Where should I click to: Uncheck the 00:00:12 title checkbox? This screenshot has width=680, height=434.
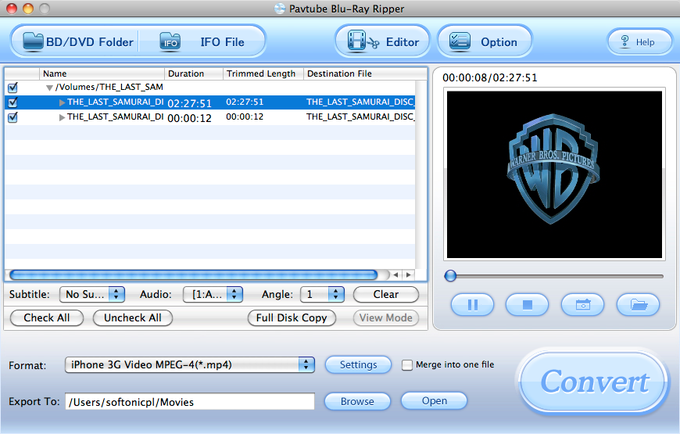click(x=13, y=117)
